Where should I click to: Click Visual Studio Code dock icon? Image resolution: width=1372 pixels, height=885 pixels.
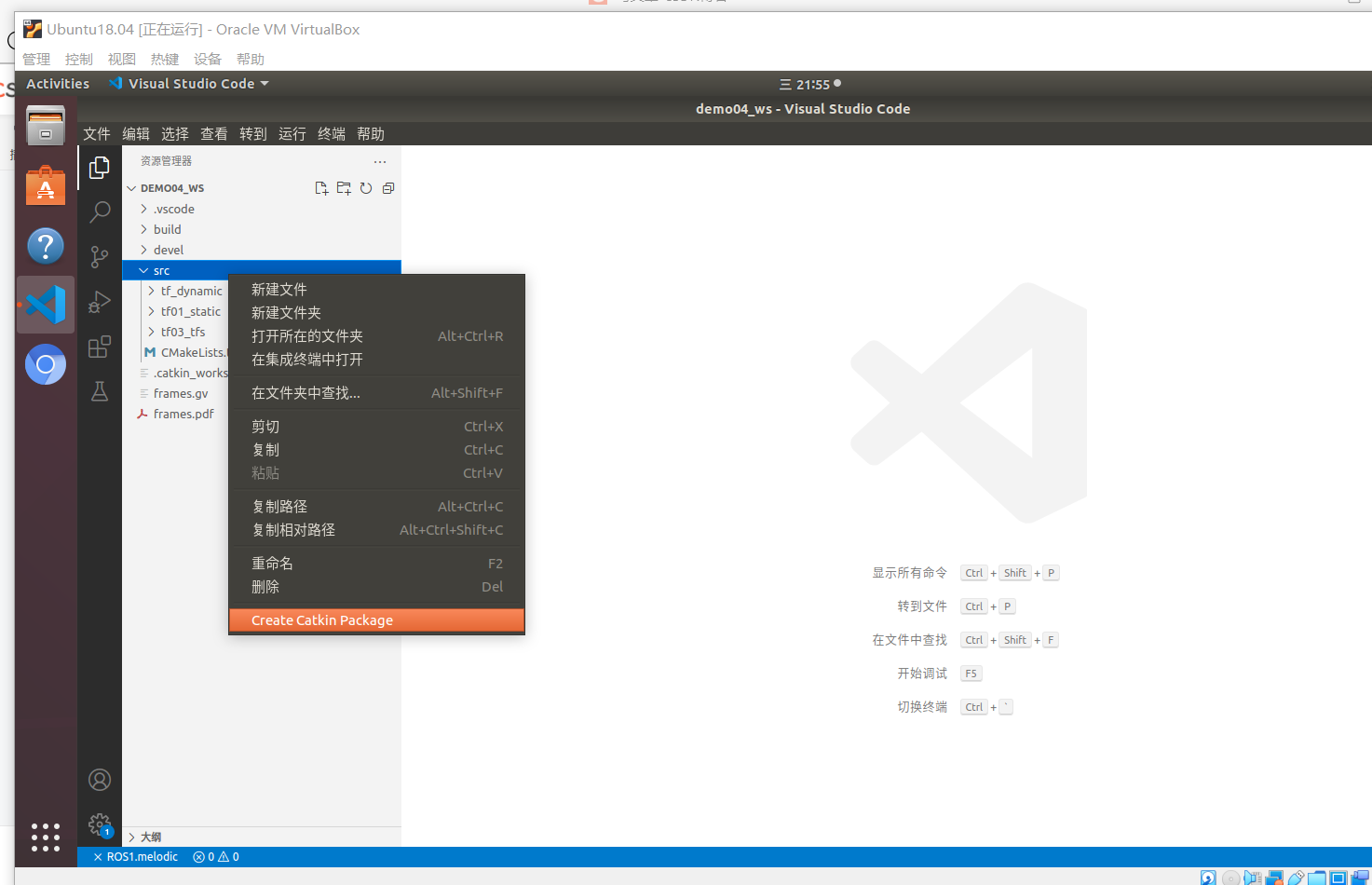[46, 305]
